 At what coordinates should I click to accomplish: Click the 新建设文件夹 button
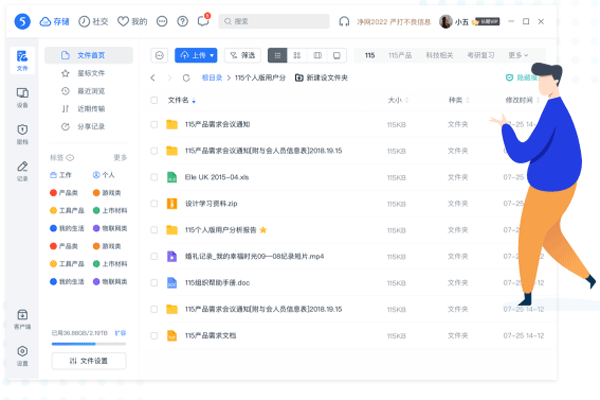(x=321, y=77)
